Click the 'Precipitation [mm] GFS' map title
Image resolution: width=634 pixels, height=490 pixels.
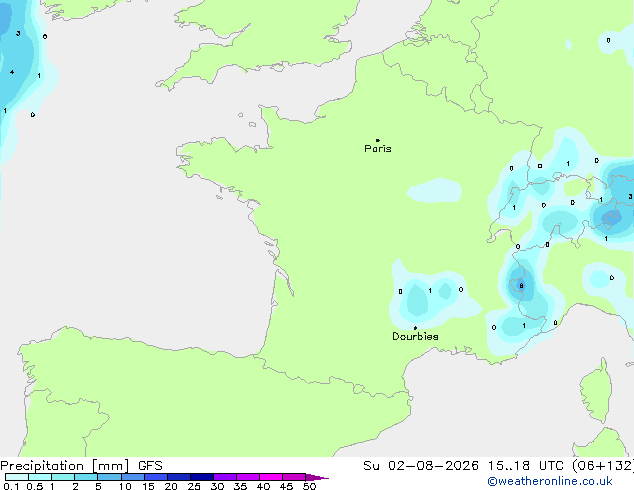pyautogui.click(x=81, y=466)
